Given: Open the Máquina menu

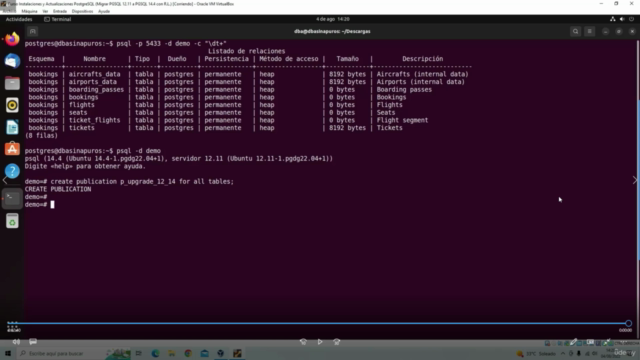Looking at the screenshot, I should point(29,11).
